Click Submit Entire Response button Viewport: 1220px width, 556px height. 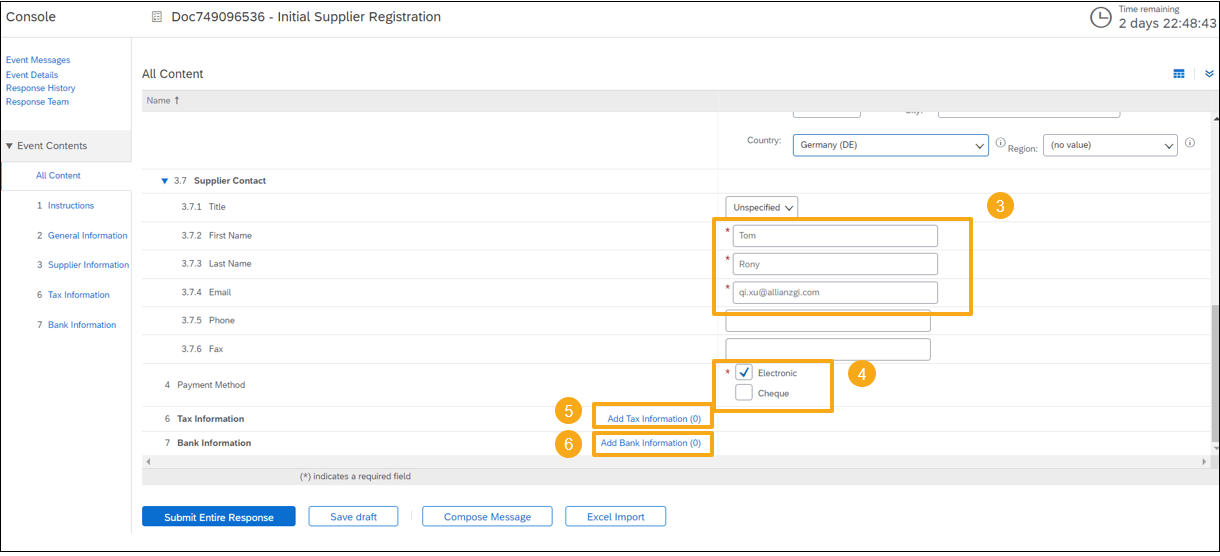point(219,517)
